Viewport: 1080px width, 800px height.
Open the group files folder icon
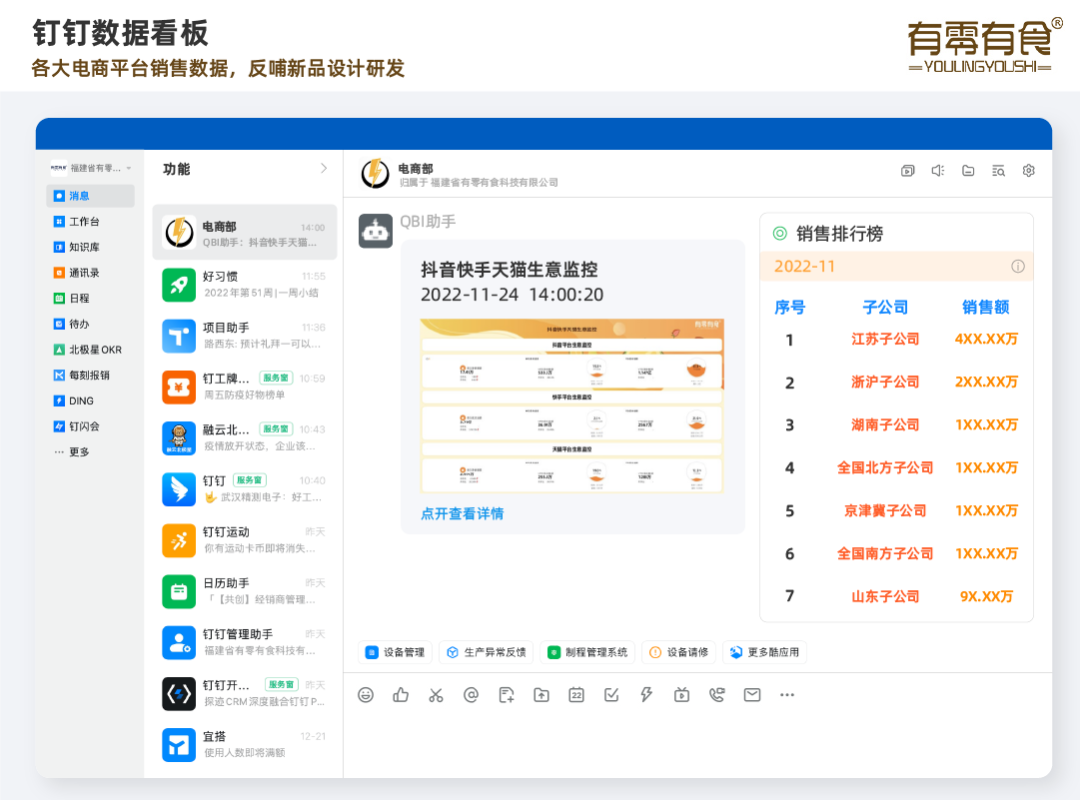(968, 170)
